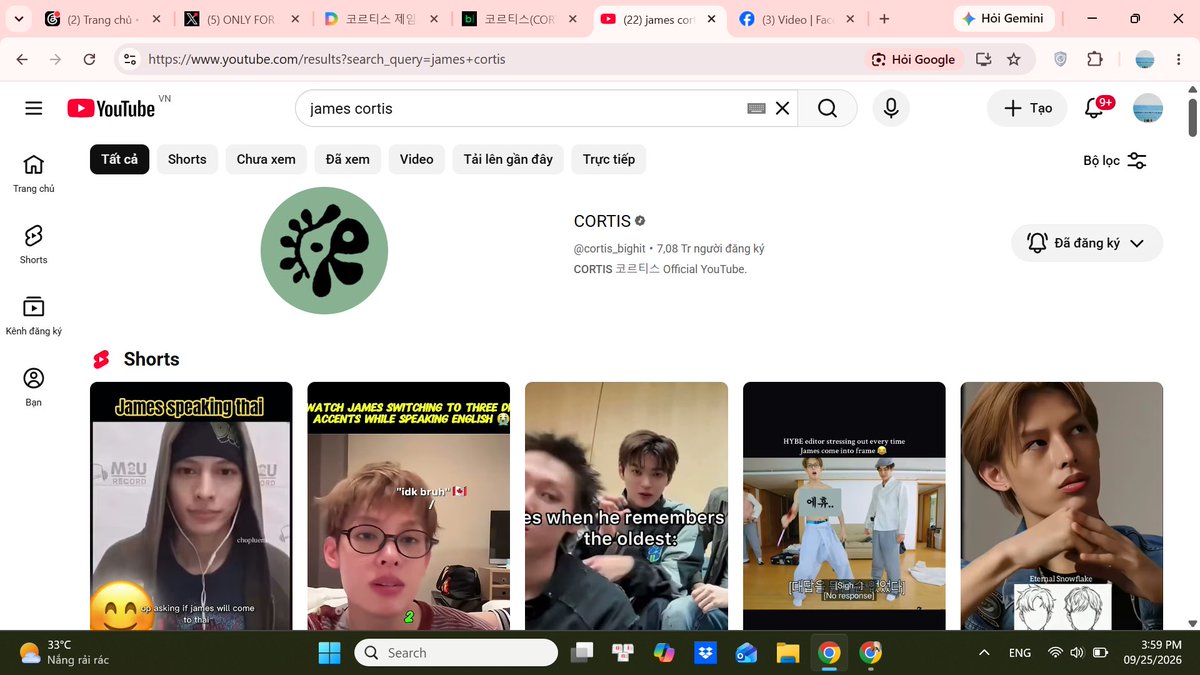Reload the page with the browser refresh icon
The width and height of the screenshot is (1200, 675).
[x=89, y=59]
